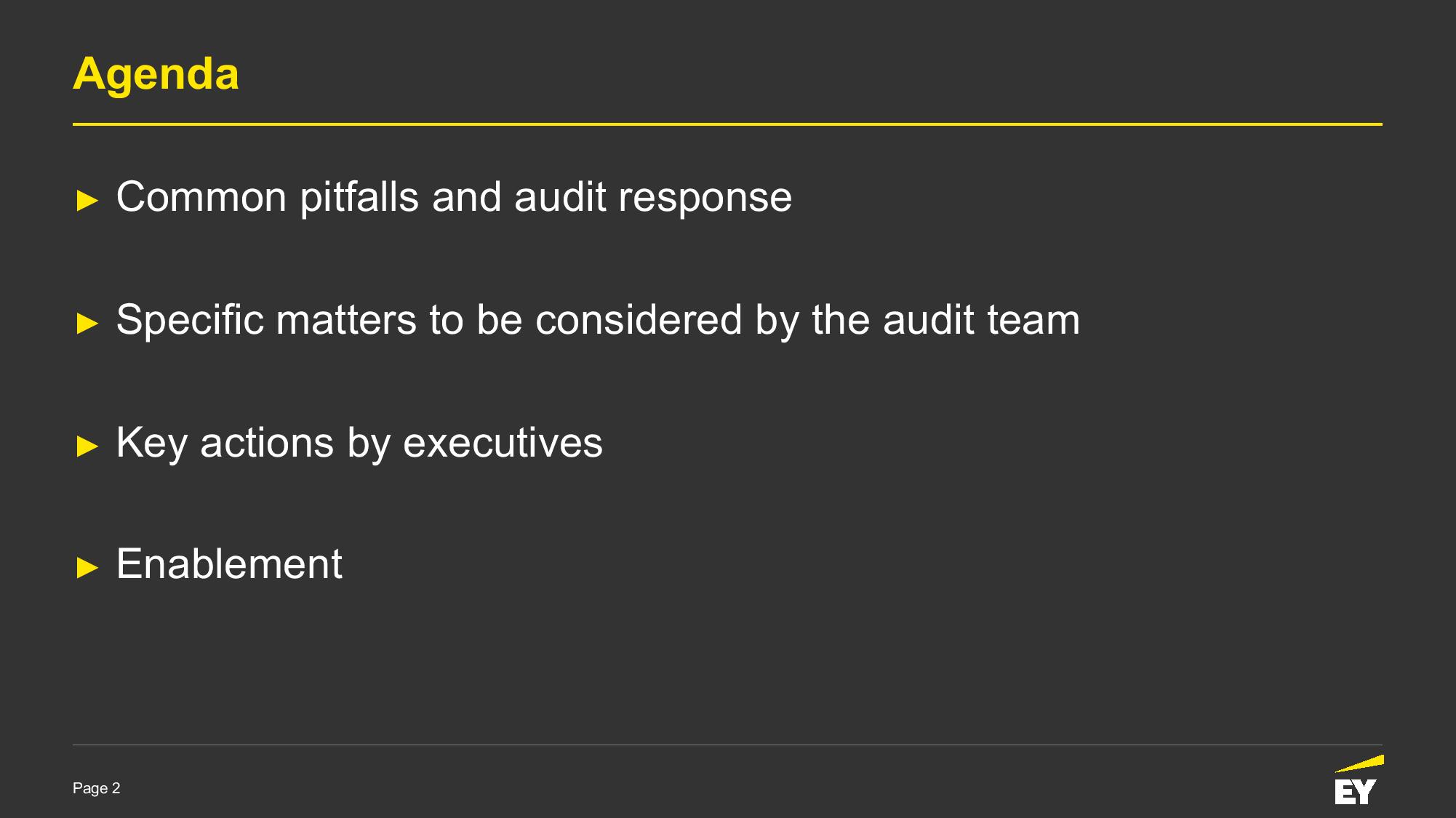Click the arrow bullet beside Key actions
This screenshot has width=1456, height=818.
pyautogui.click(x=87, y=446)
